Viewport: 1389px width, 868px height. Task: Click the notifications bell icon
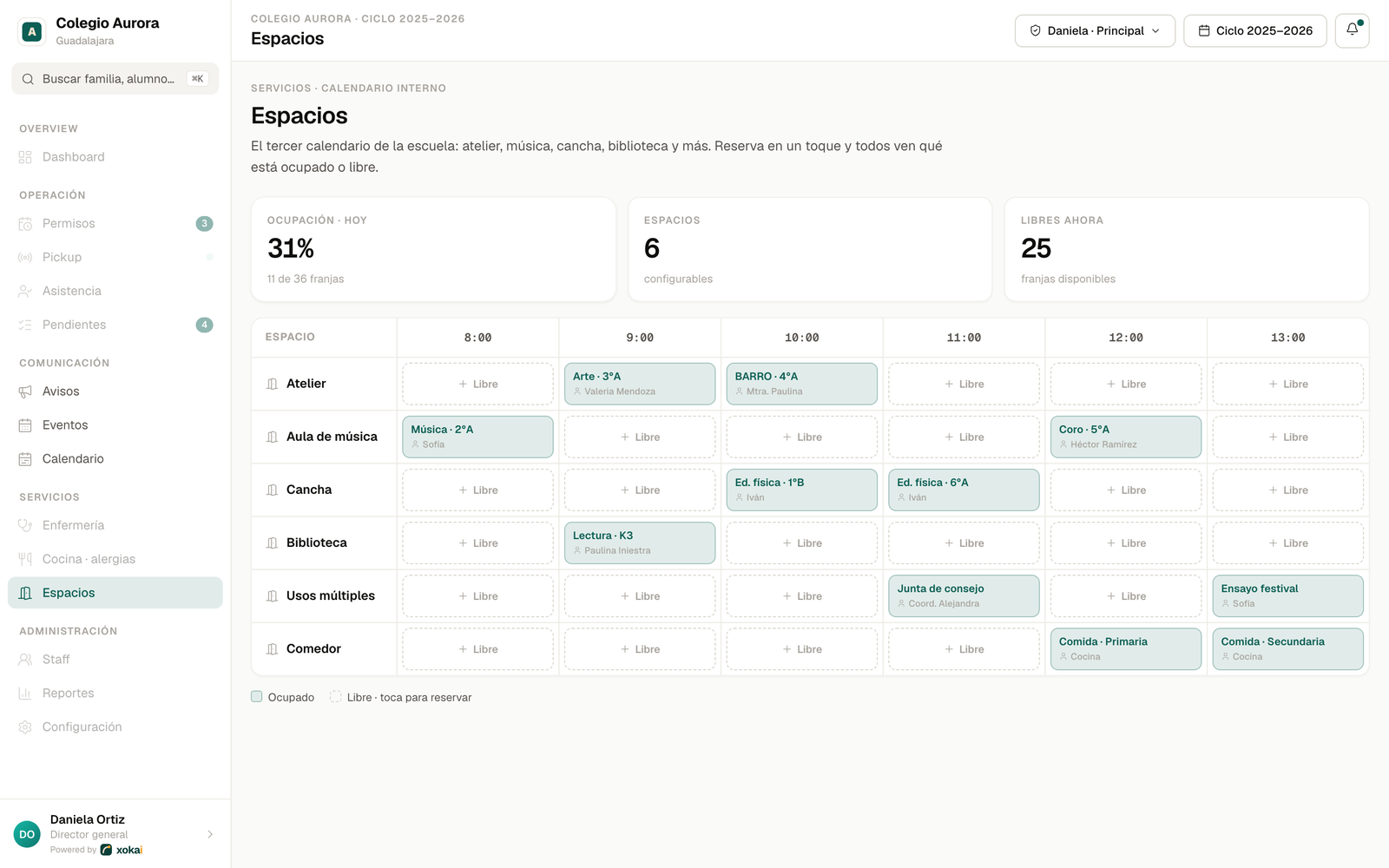[x=1352, y=30]
